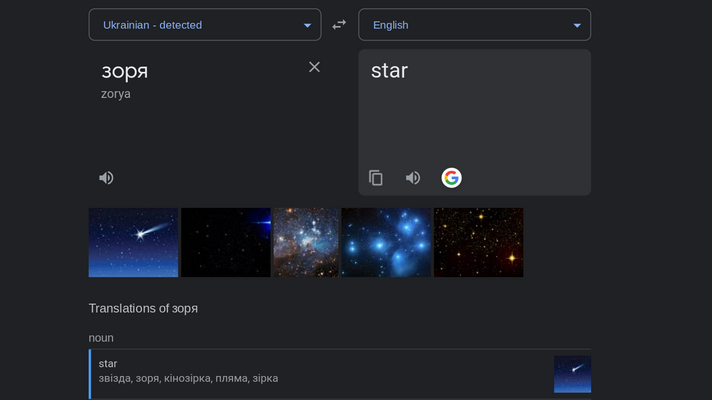Clear the source text зоря
The image size is (712, 400).
tap(314, 67)
